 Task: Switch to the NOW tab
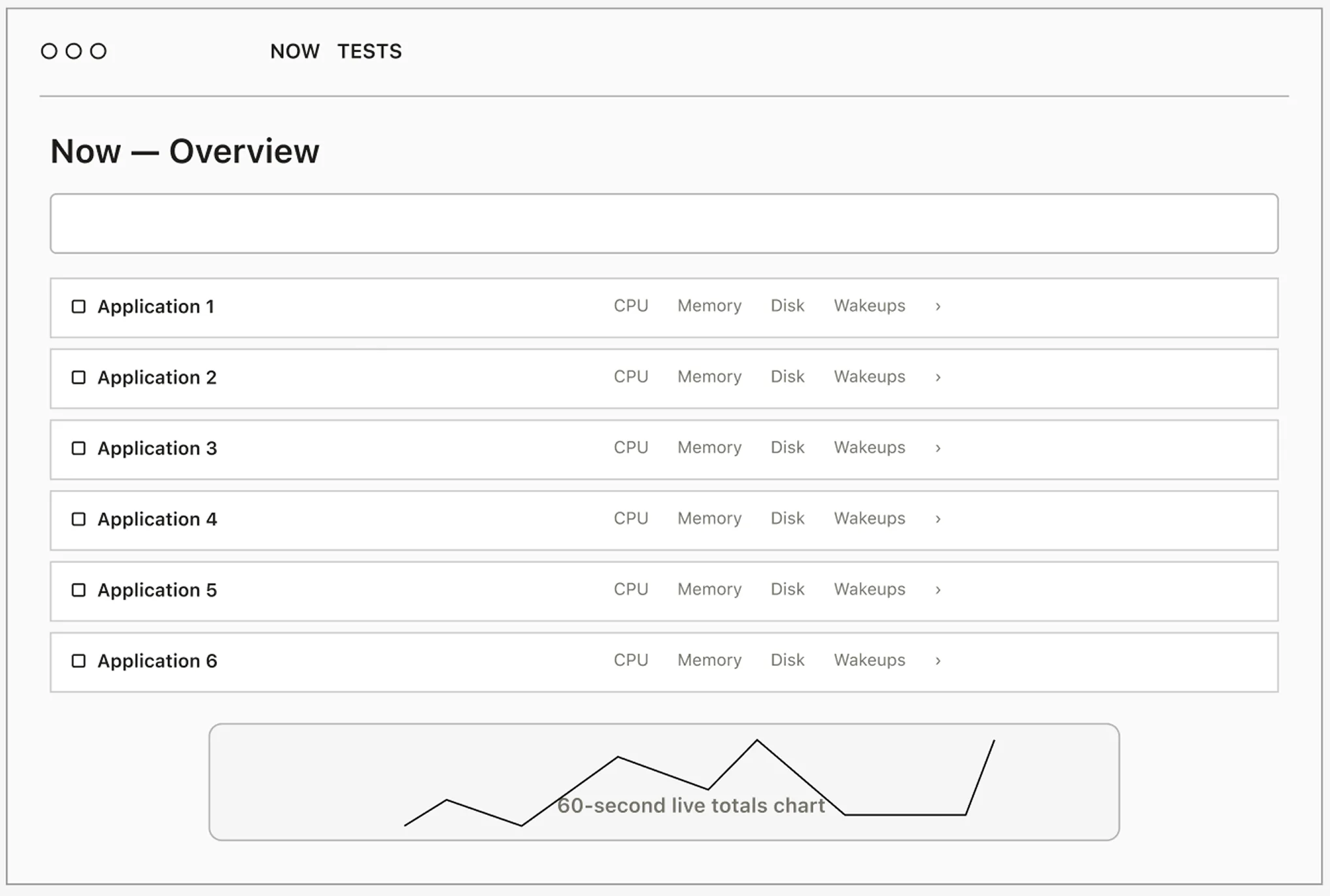(295, 51)
